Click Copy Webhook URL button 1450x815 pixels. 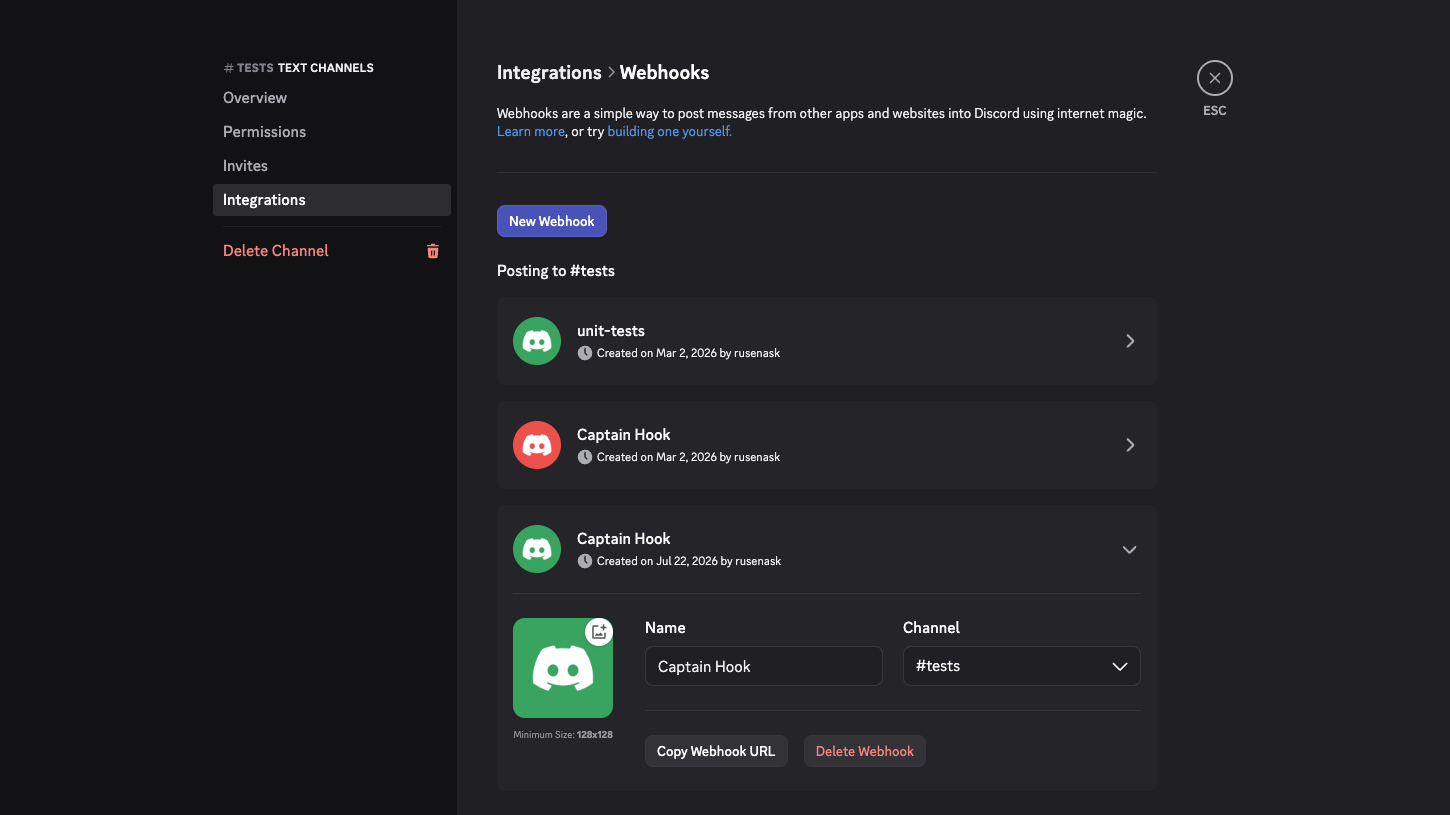coord(716,751)
